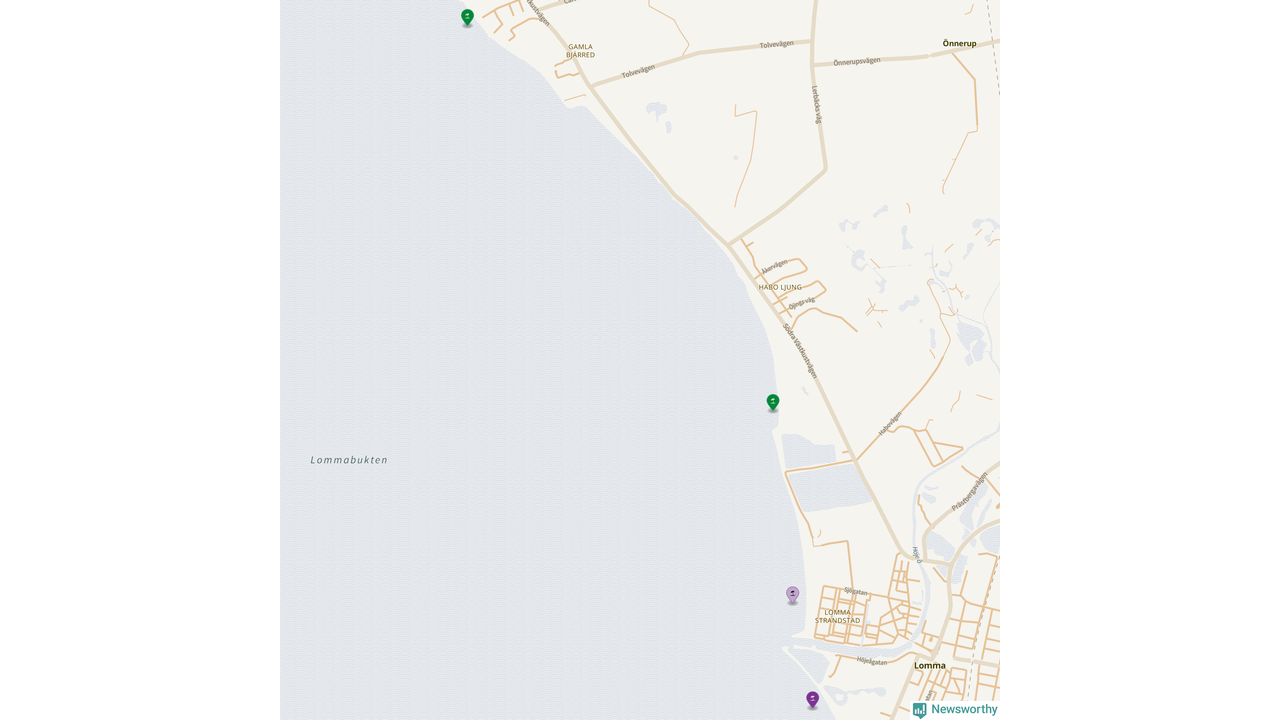Screen dimensions: 1280x720
Task: Select the Önnerup place label
Action: pyautogui.click(x=959, y=43)
